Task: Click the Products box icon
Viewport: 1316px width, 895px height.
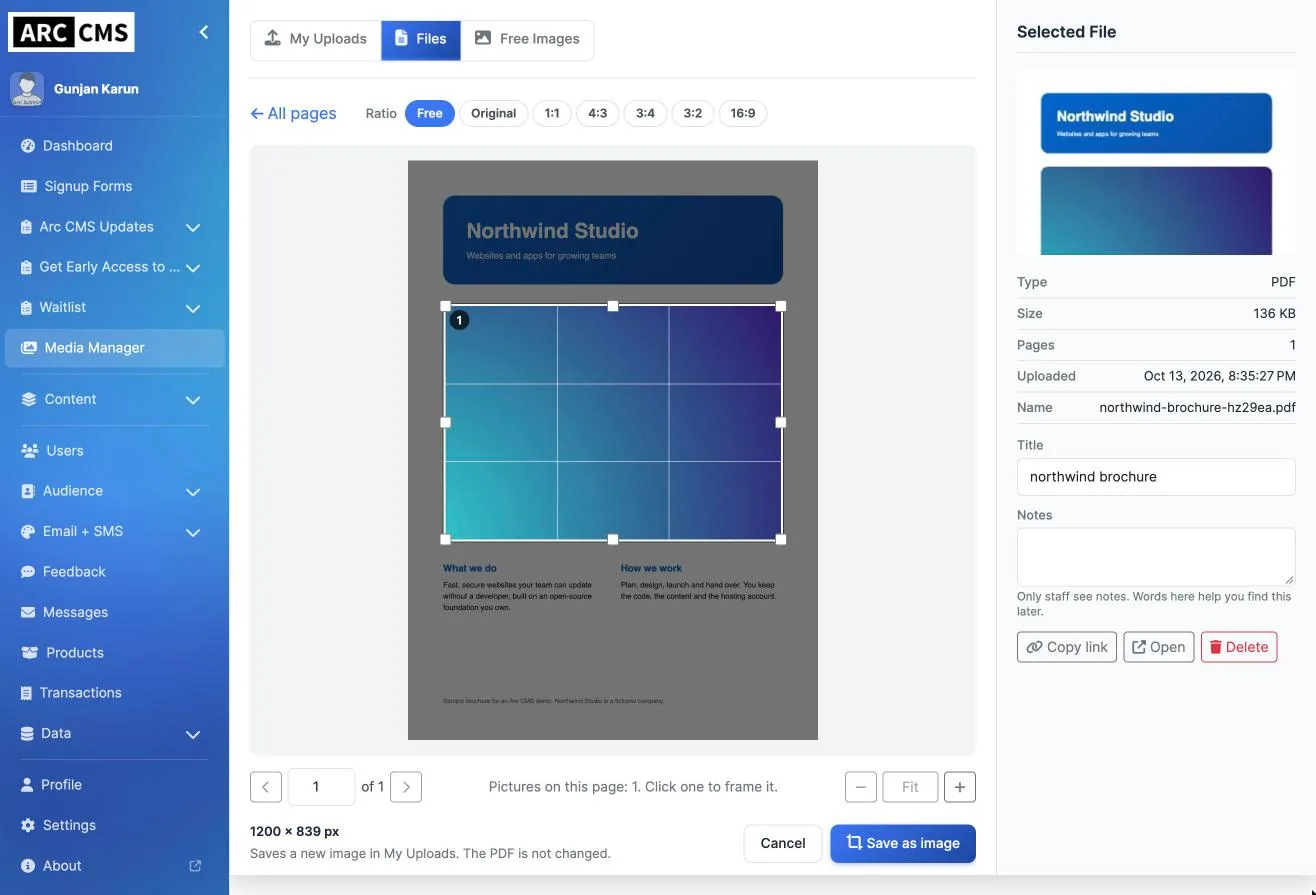Action: point(29,653)
